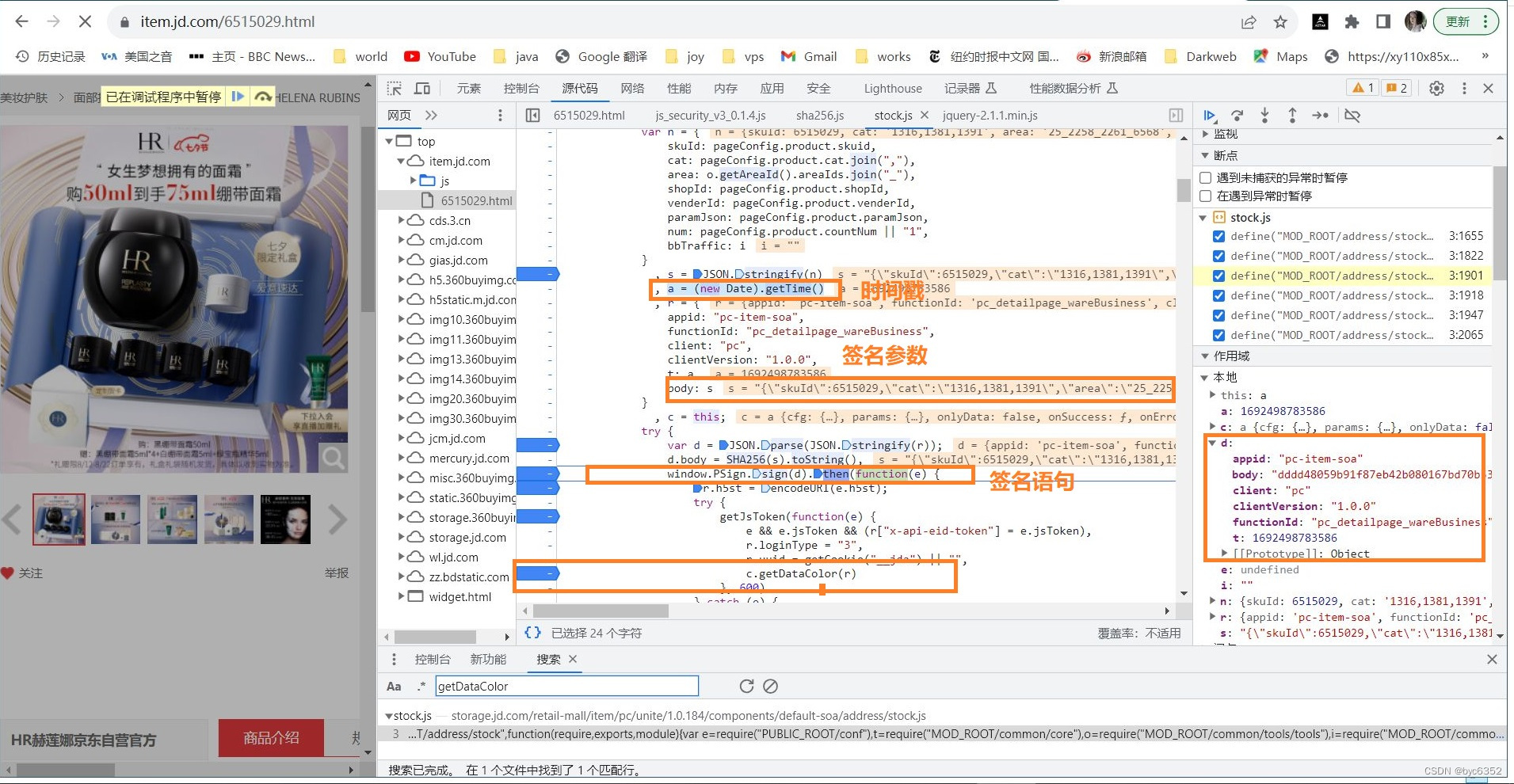Resume script execution in debugger toolbar
Image resolution: width=1514 pixels, height=784 pixels.
point(1210,116)
